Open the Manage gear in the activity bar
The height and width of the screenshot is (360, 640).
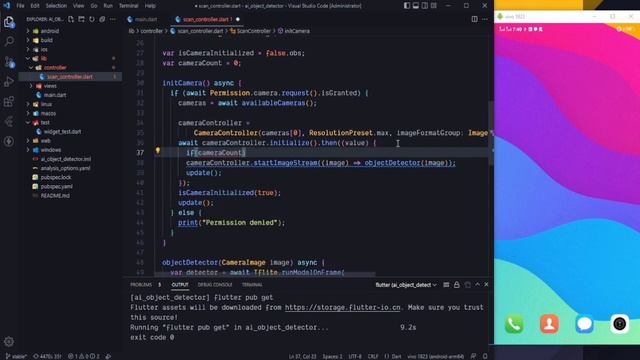pyautogui.click(x=9, y=341)
